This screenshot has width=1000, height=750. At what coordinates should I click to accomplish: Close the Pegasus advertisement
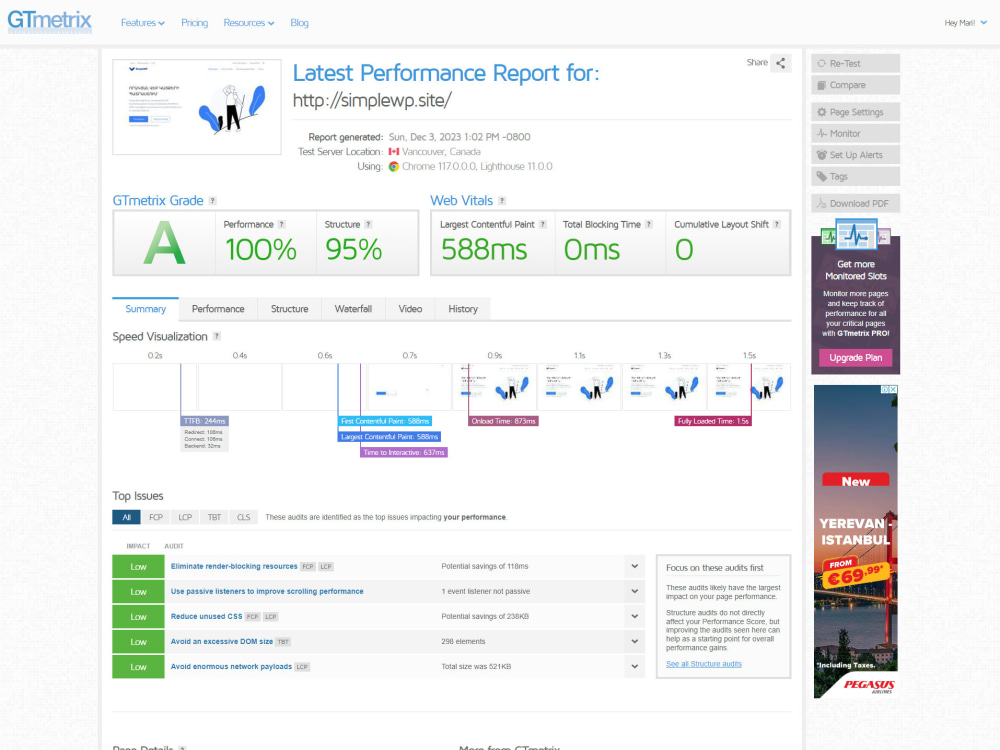pyautogui.click(x=893, y=389)
